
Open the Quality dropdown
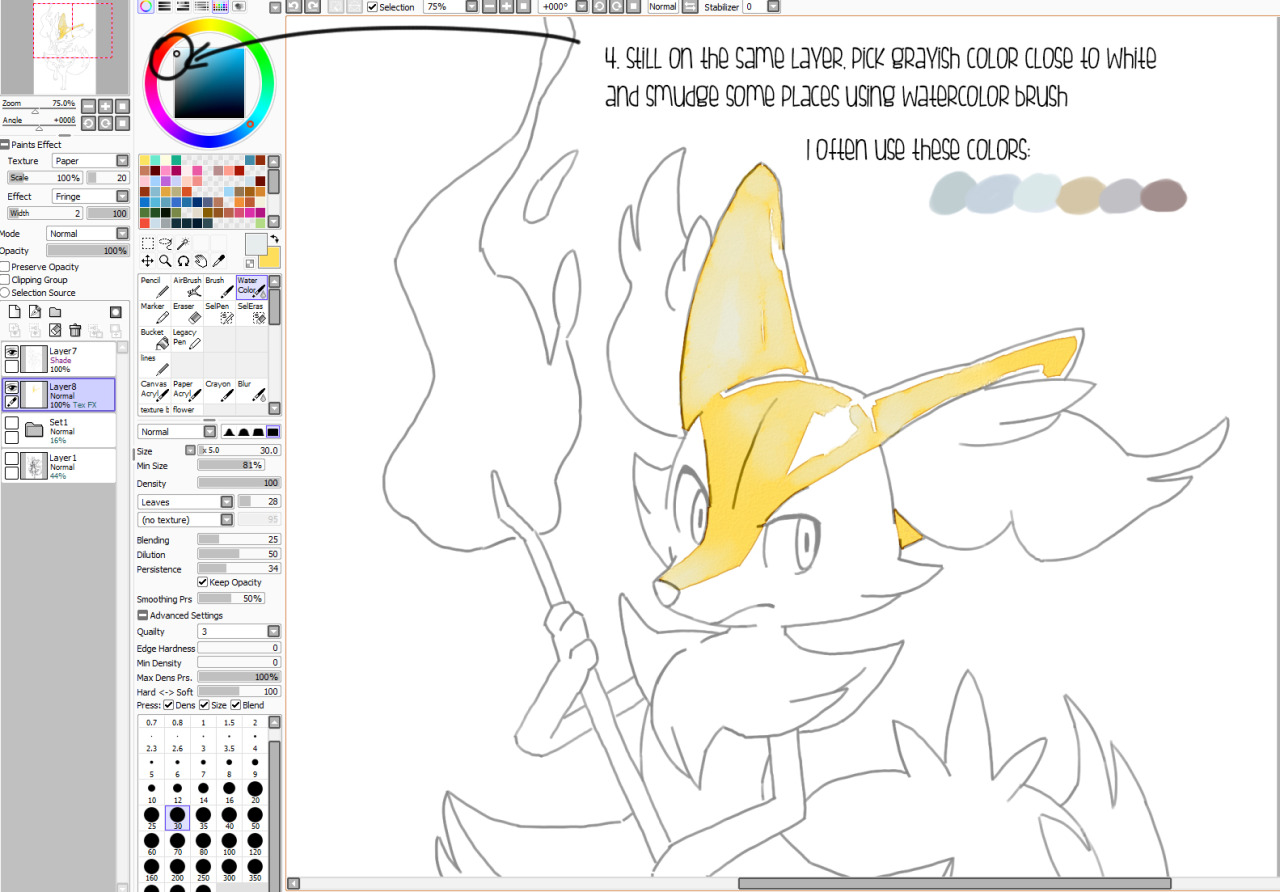(239, 632)
